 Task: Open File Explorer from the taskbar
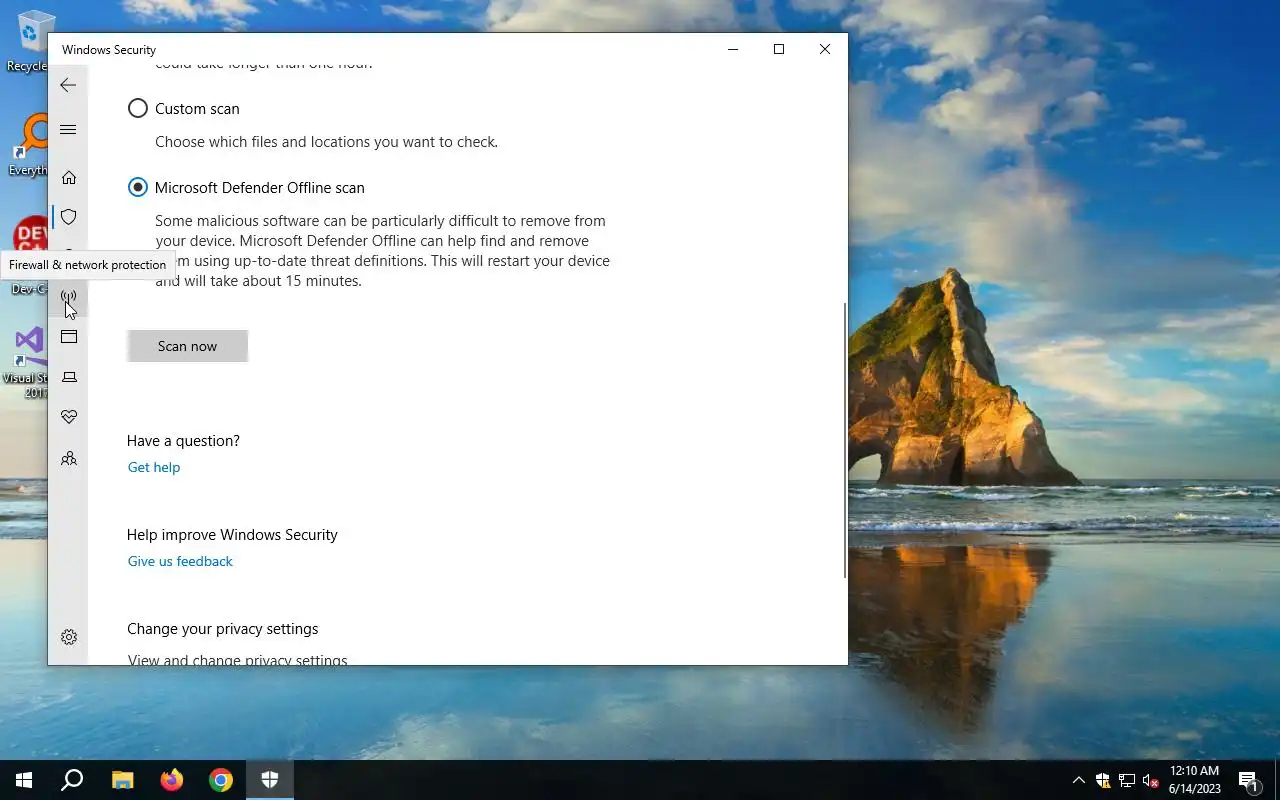(x=123, y=780)
